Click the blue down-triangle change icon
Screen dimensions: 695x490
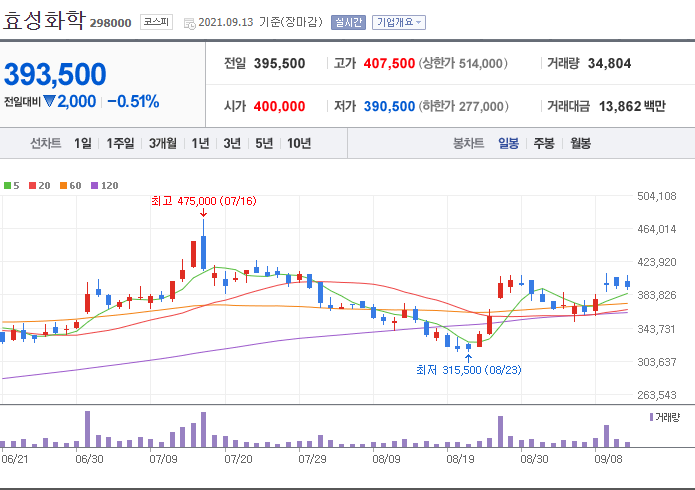(49, 102)
